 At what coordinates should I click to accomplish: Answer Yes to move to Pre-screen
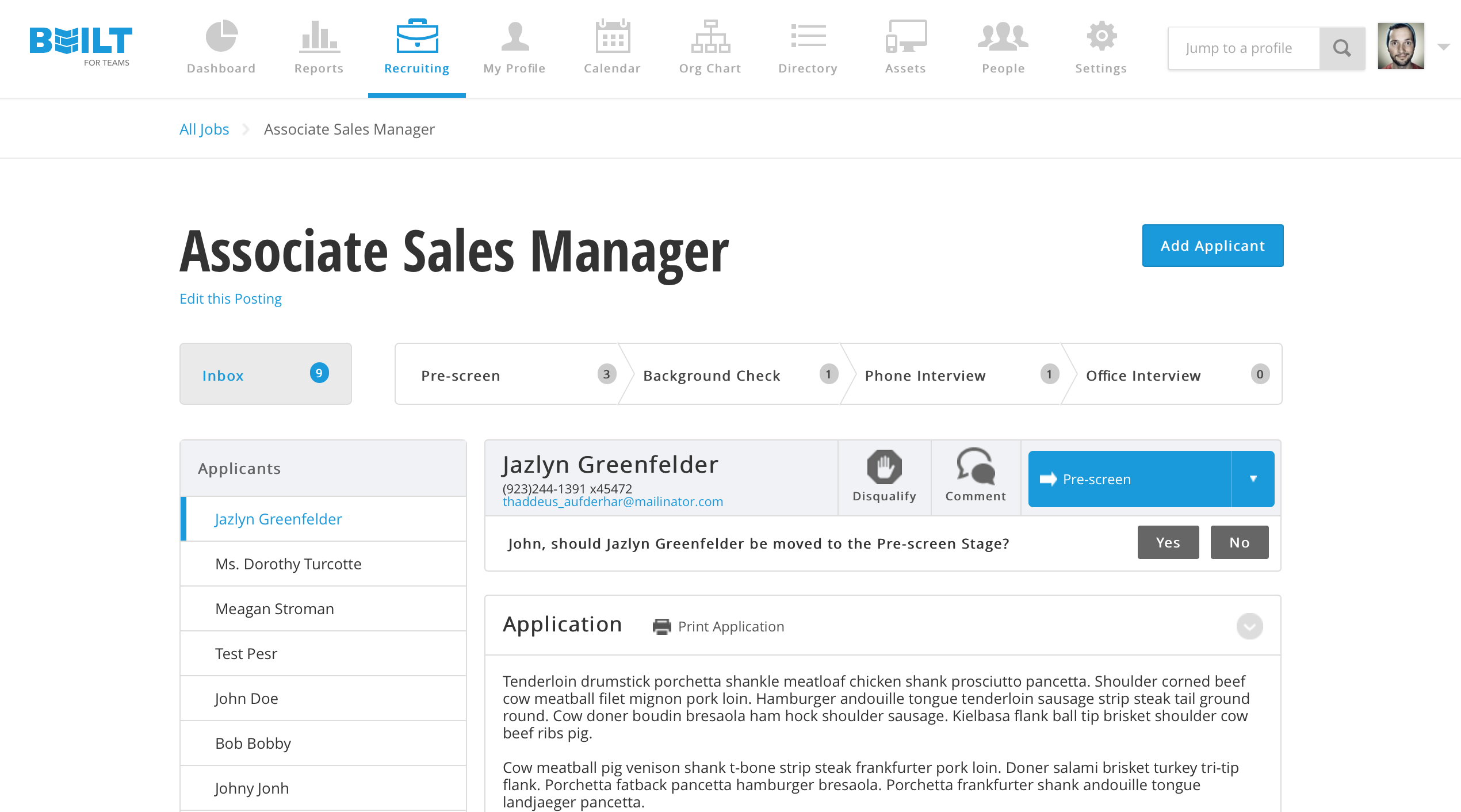1168,542
